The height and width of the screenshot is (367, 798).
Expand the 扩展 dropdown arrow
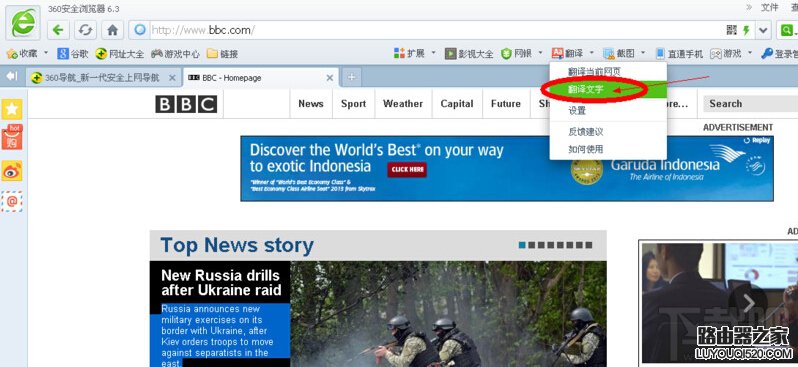434,53
